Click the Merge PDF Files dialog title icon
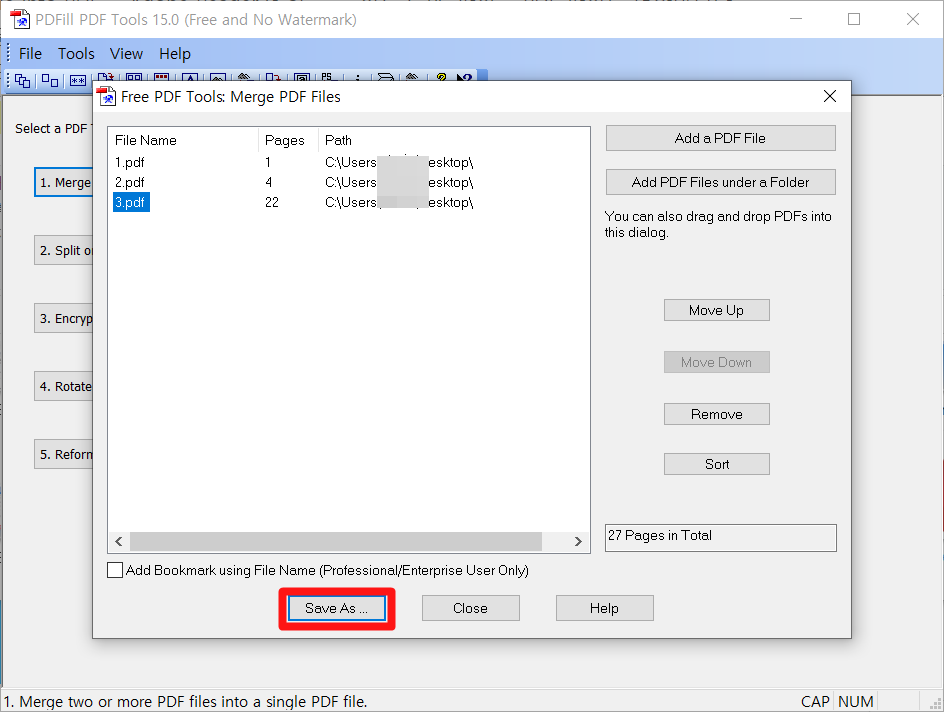The image size is (944, 712). (107, 96)
